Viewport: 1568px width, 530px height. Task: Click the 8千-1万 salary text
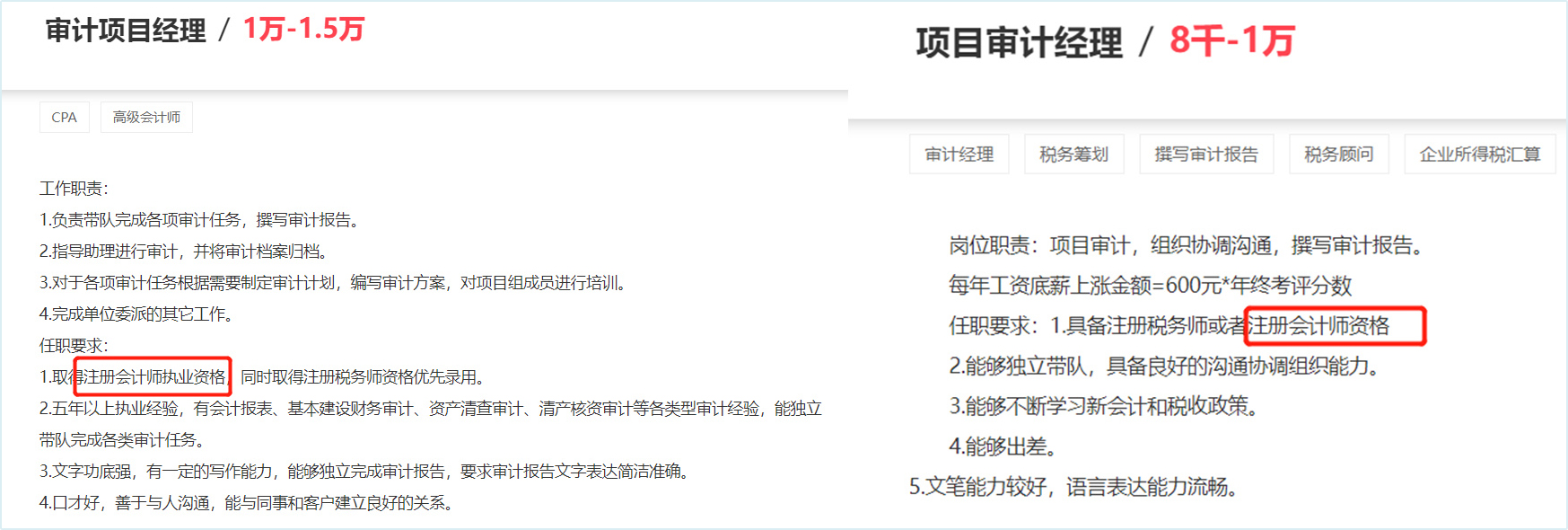(x=1231, y=41)
